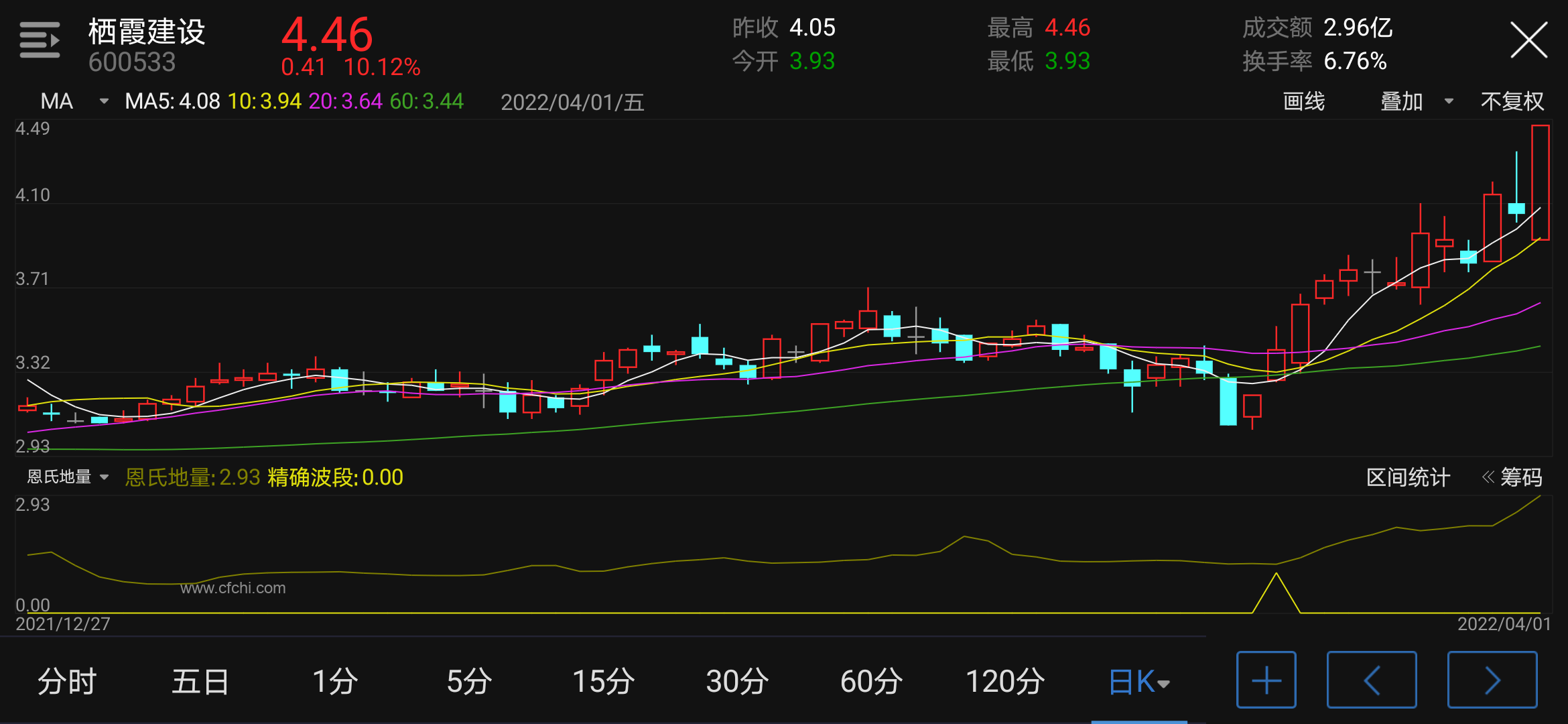Open the 日K period dropdown

(1138, 682)
